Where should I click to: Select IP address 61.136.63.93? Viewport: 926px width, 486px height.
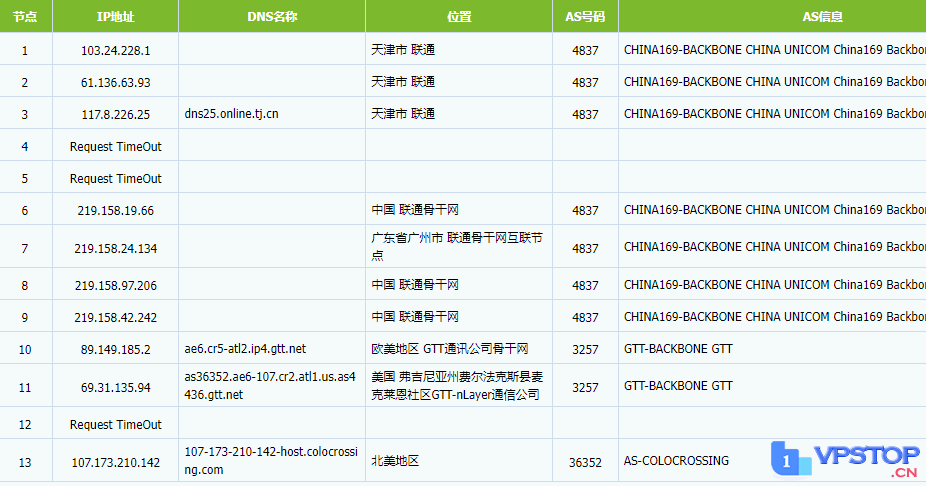pos(115,83)
